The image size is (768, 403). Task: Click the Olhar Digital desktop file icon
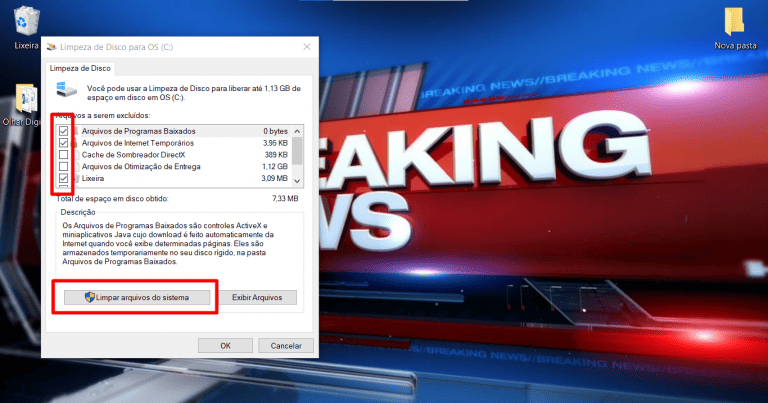click(26, 102)
